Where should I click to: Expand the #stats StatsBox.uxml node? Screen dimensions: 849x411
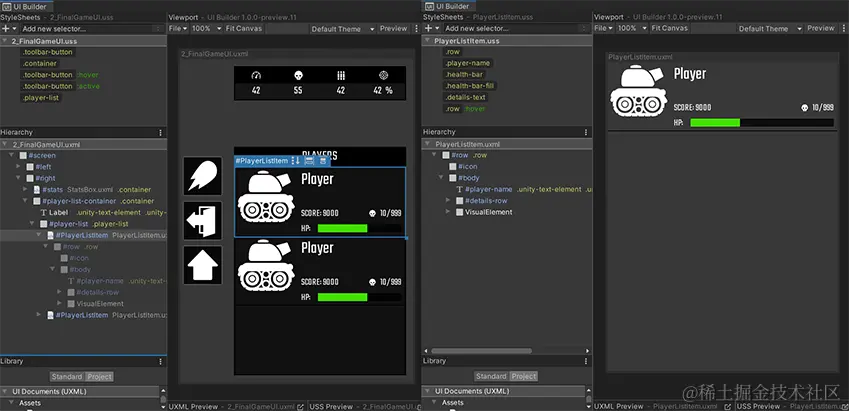coord(25,190)
